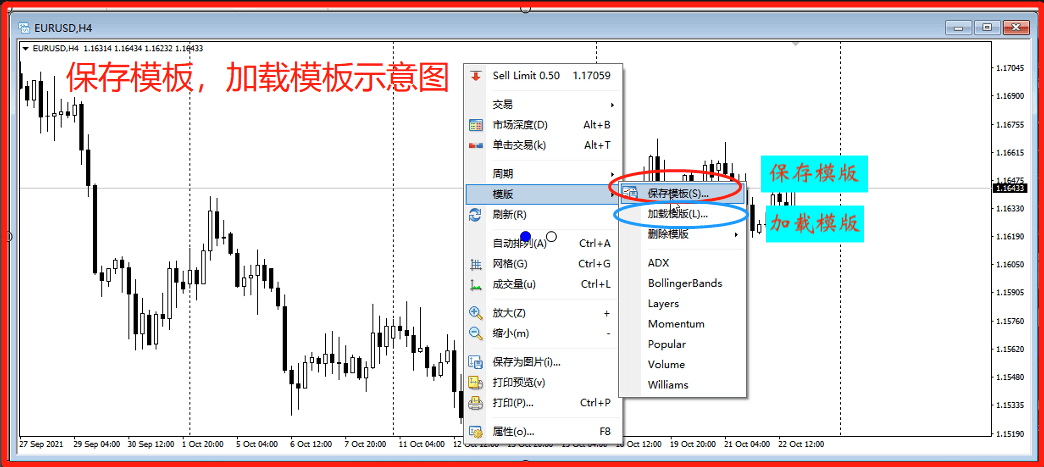Image resolution: width=1044 pixels, height=467 pixels.
Task: Click the one-click trading icon
Action: tap(475, 145)
